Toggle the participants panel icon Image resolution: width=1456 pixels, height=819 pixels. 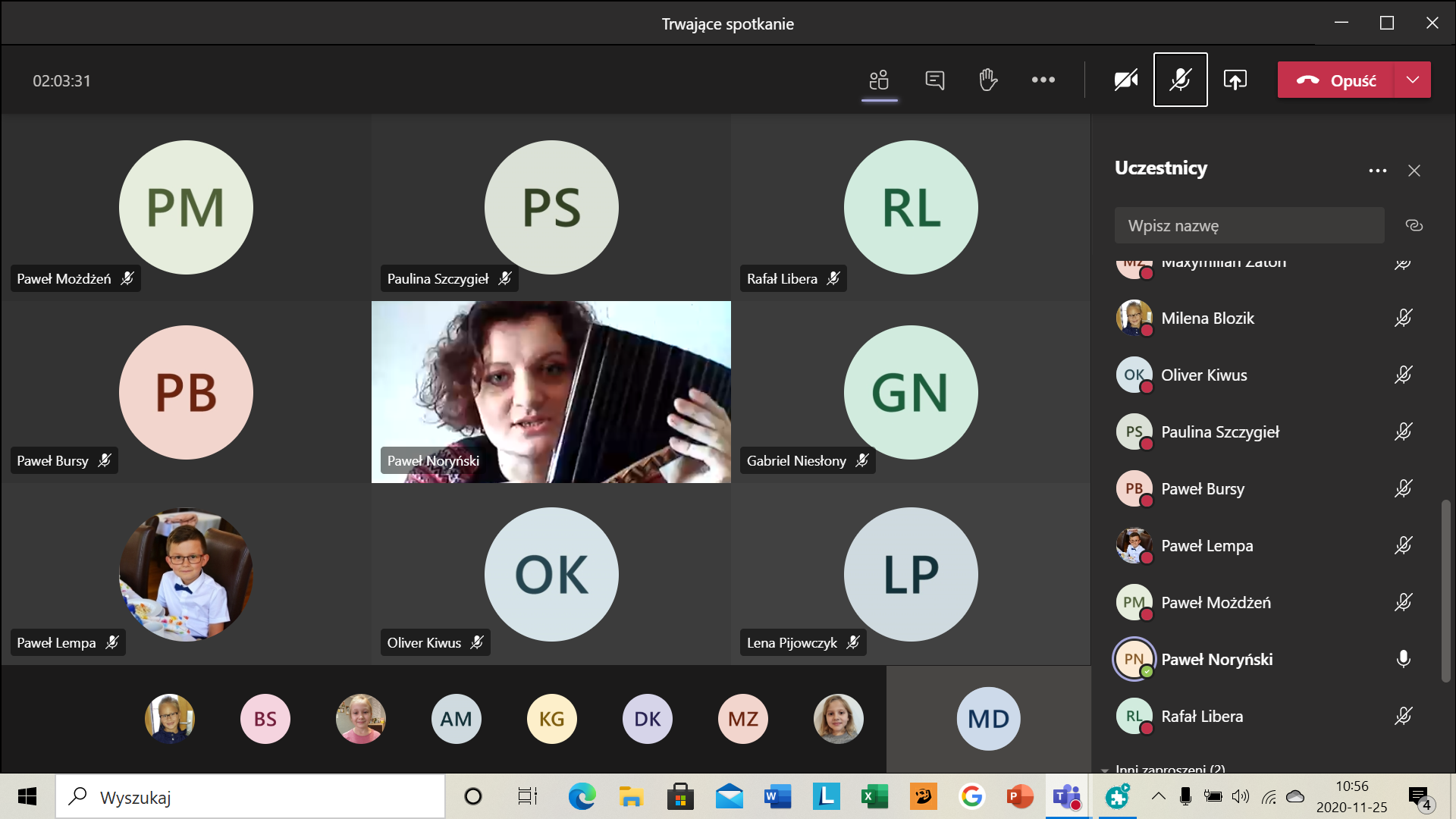(x=879, y=80)
